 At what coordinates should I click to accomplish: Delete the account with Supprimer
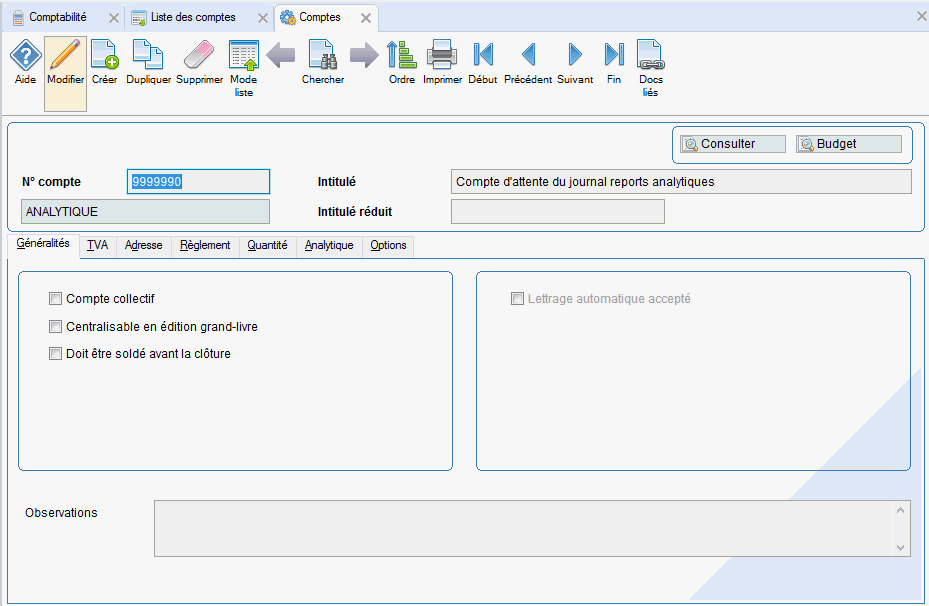(199, 57)
